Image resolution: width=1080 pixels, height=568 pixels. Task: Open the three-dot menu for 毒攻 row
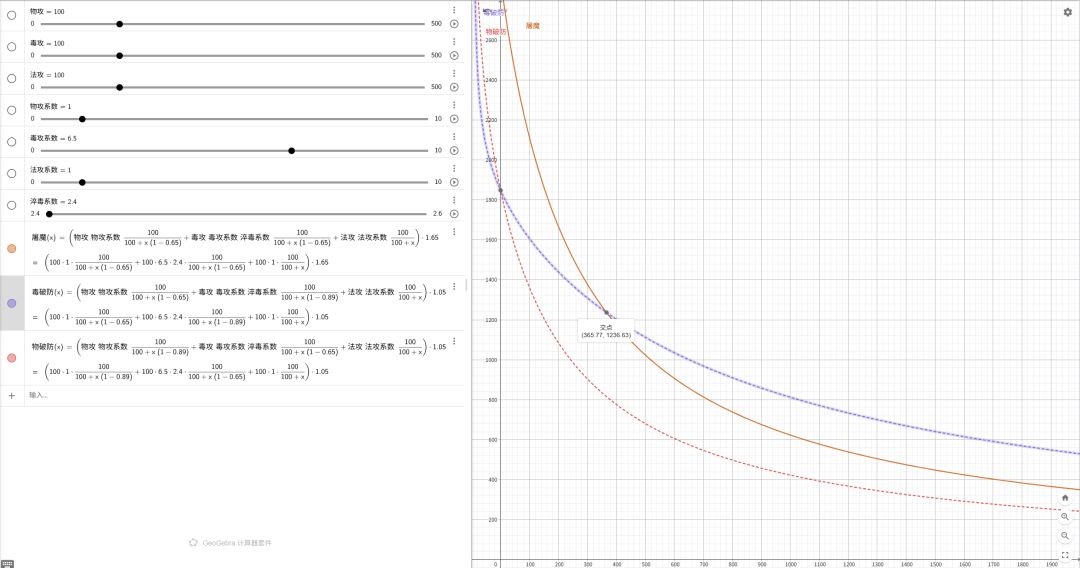(x=454, y=42)
